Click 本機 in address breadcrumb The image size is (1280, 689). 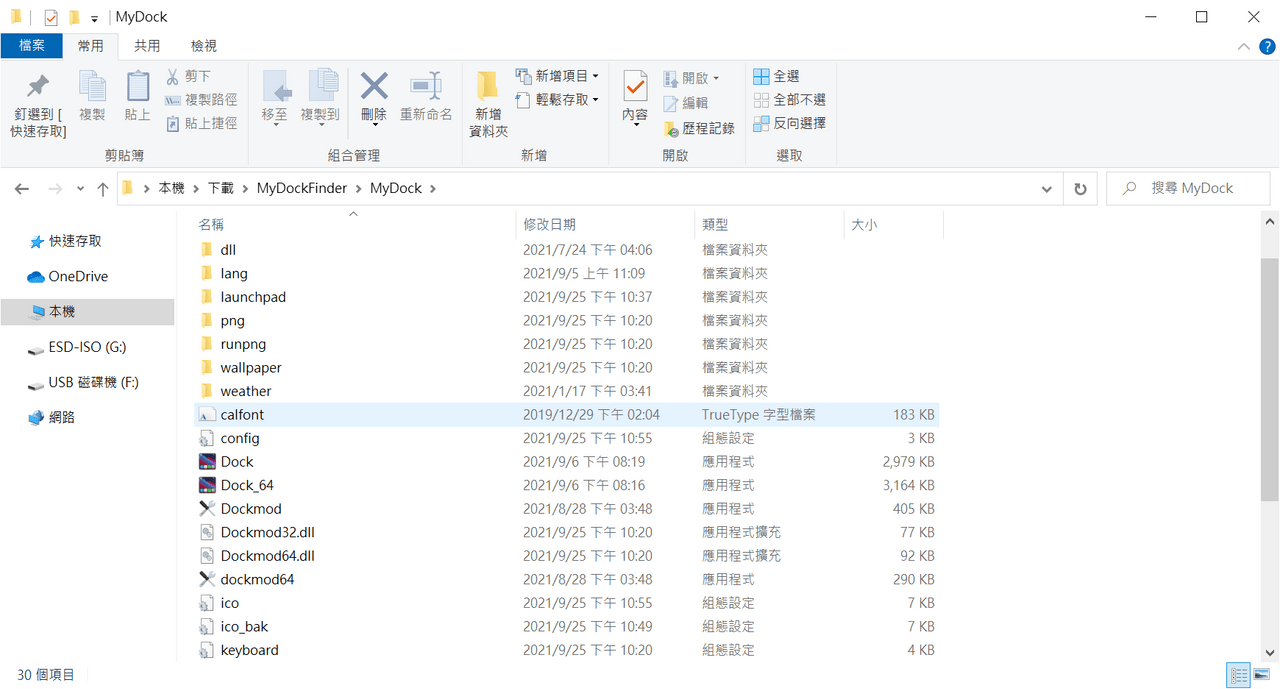(x=172, y=188)
